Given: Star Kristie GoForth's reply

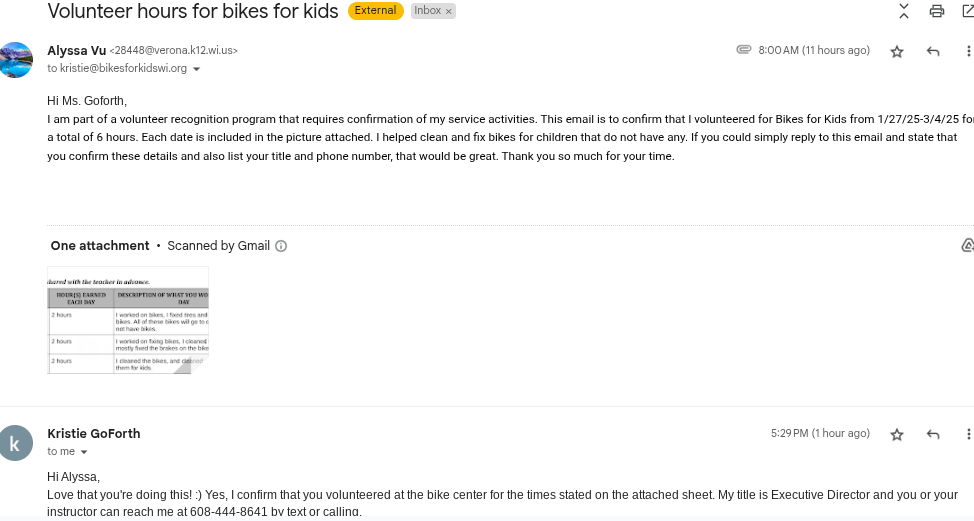Looking at the screenshot, I should point(897,434).
